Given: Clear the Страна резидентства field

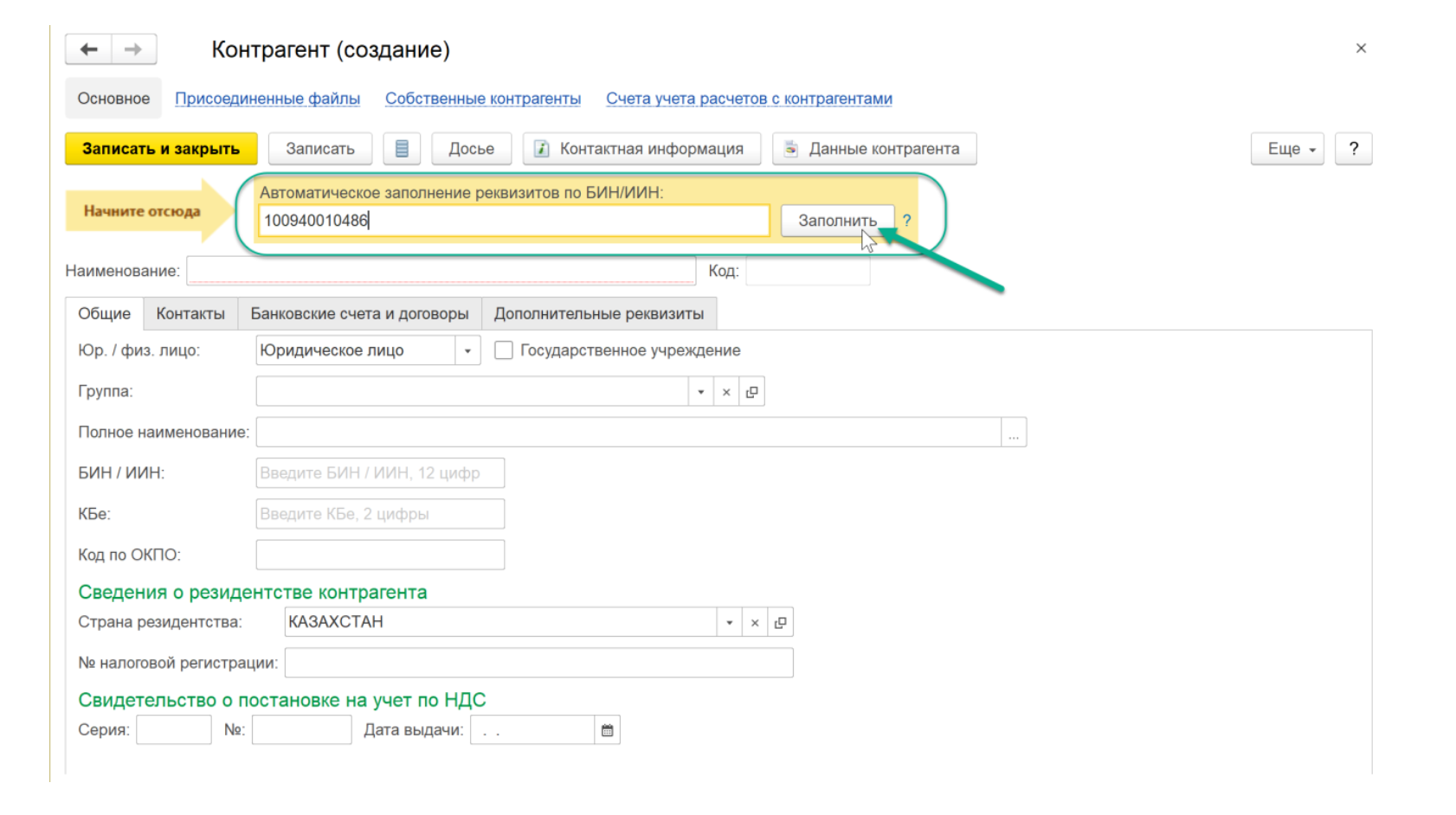Looking at the screenshot, I should [x=755, y=622].
